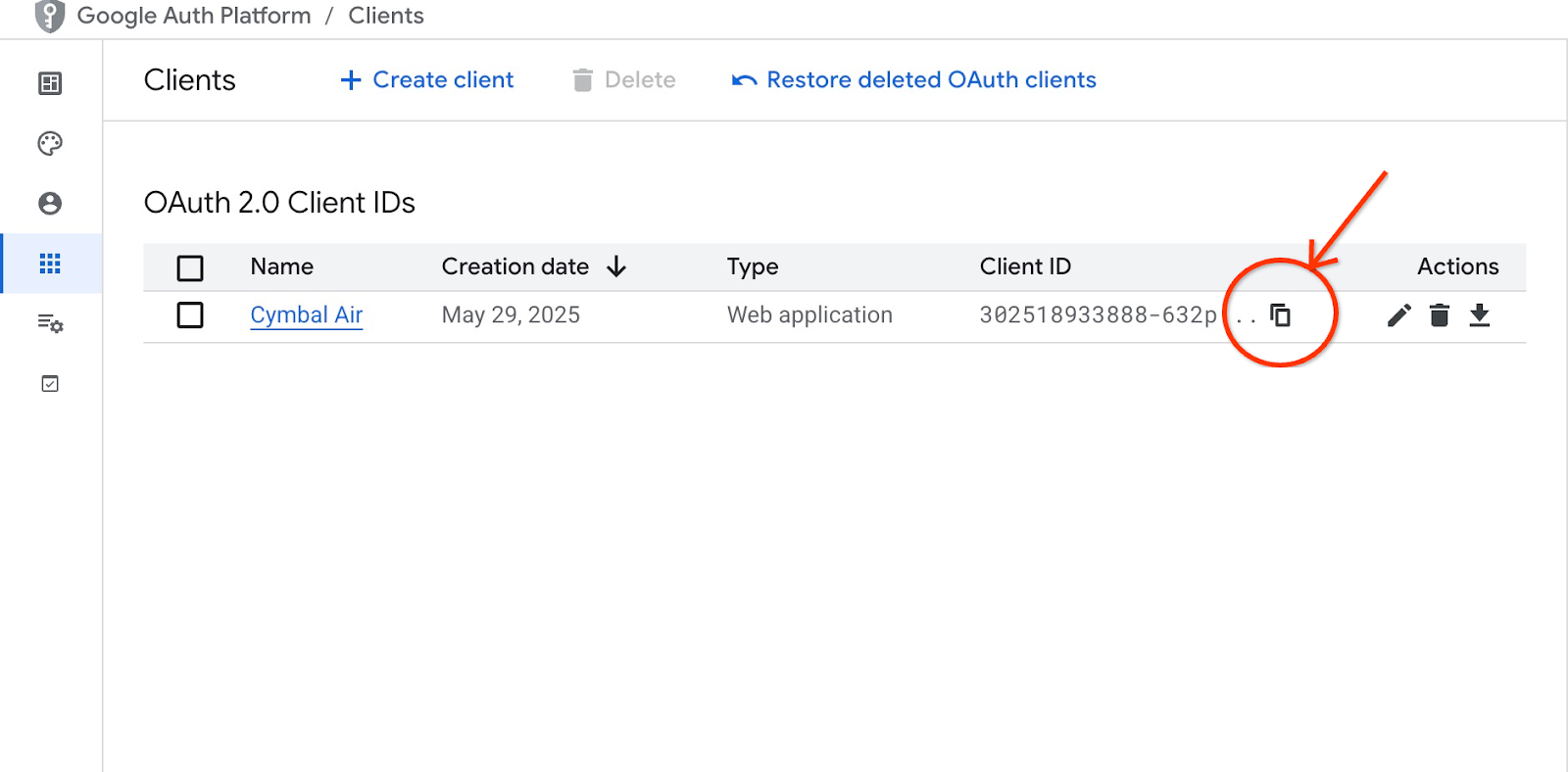Viewport: 1568px width, 772px height.
Task: Check the Cymbal Air row checkbox
Action: (190, 314)
